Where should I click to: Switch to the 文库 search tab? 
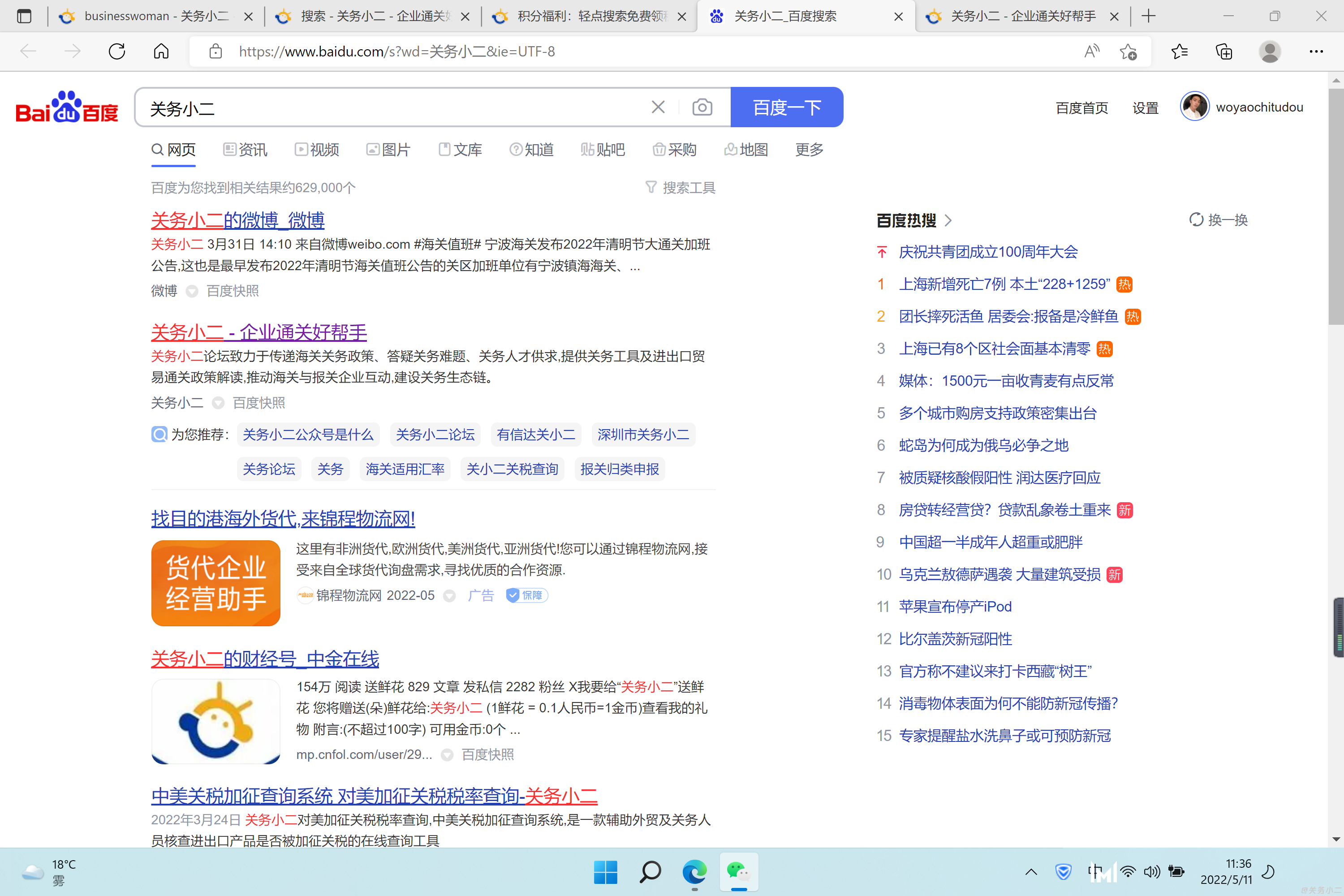click(460, 150)
